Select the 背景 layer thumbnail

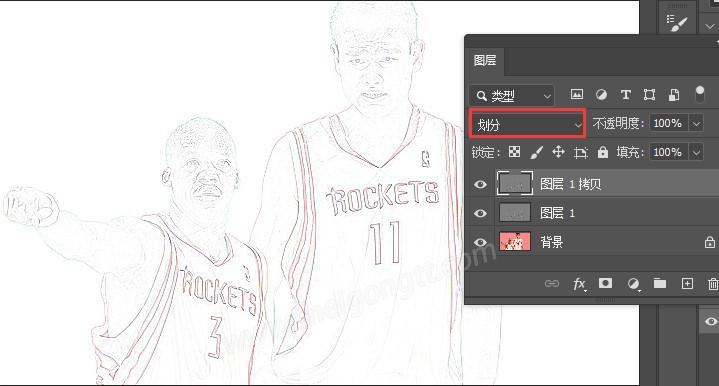[514, 242]
